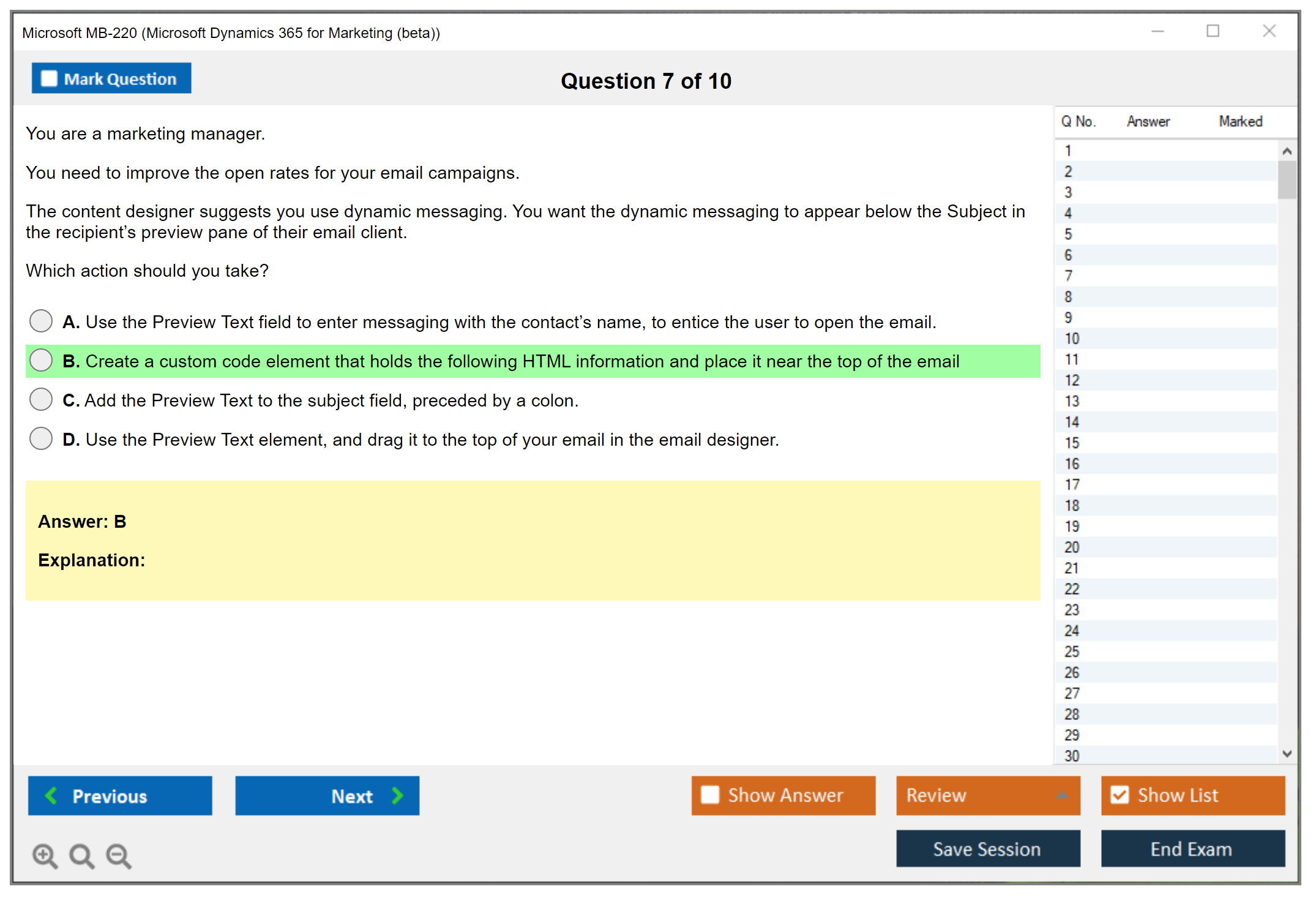The image size is (1316, 900).
Task: Click the Save Session button
Action: [x=987, y=849]
